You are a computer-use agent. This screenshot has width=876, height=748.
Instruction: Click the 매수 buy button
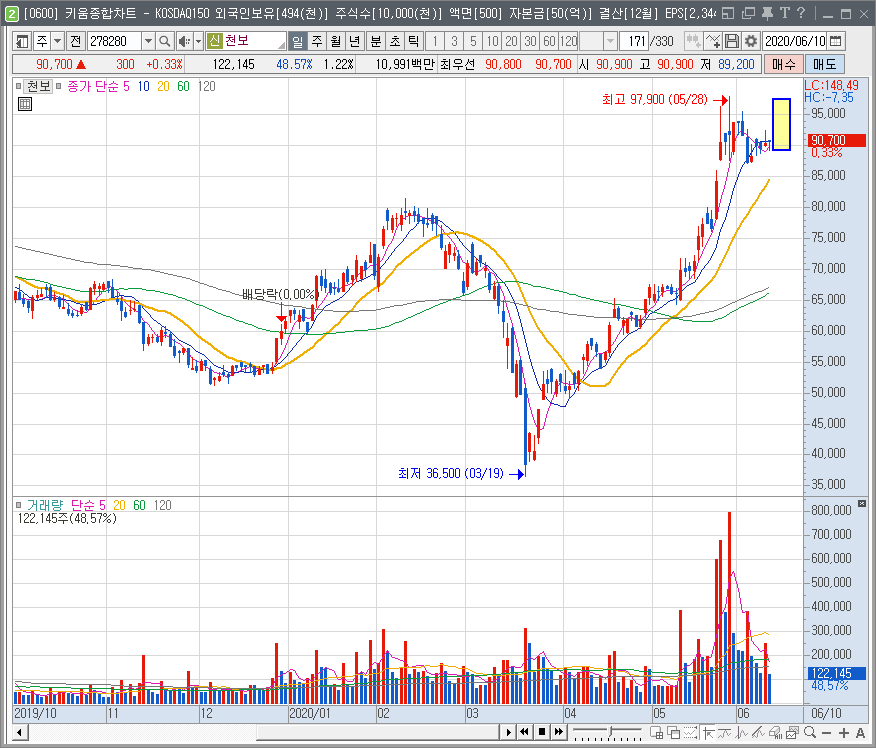point(783,64)
